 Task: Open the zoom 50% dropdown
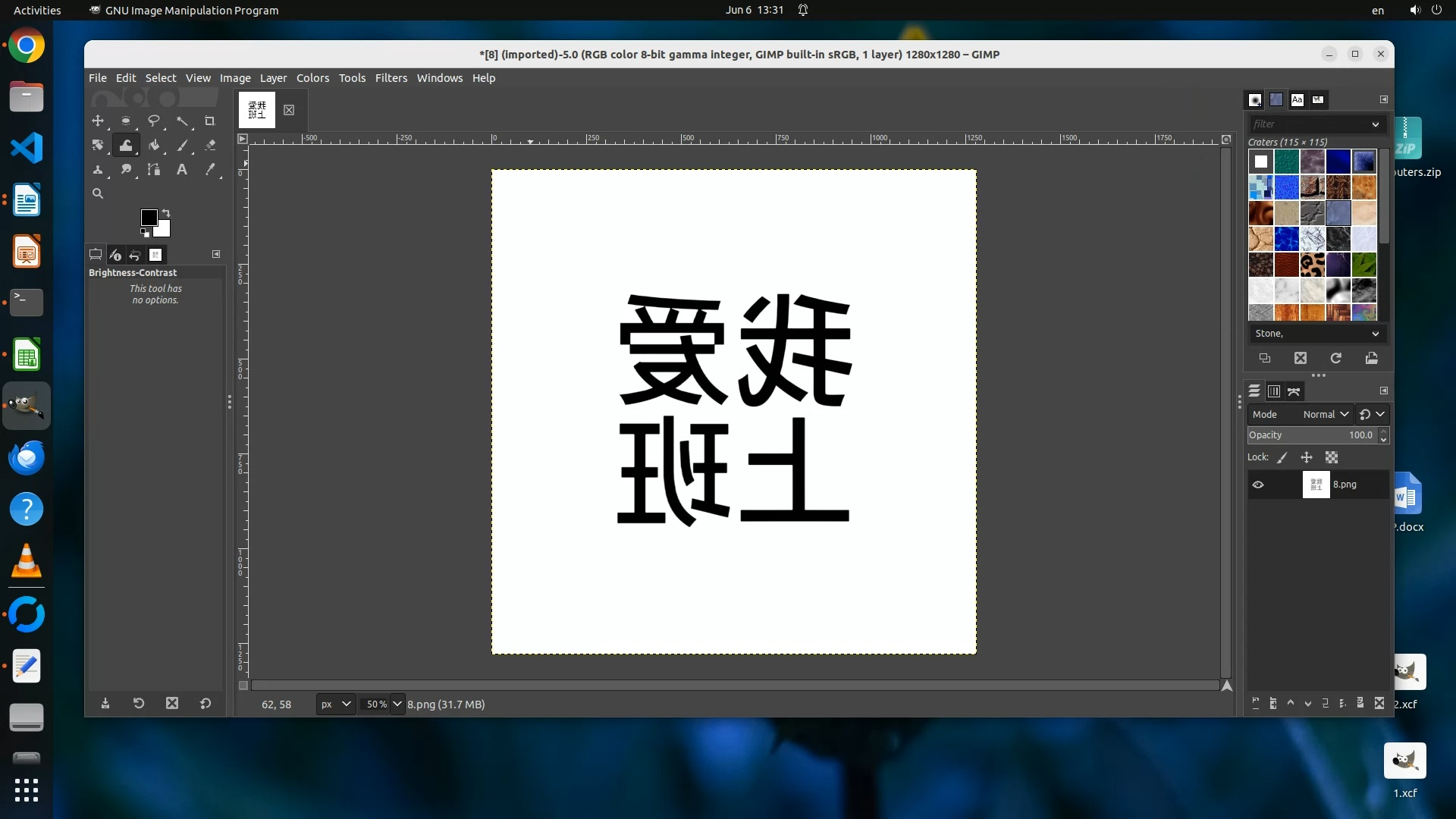coord(397,704)
